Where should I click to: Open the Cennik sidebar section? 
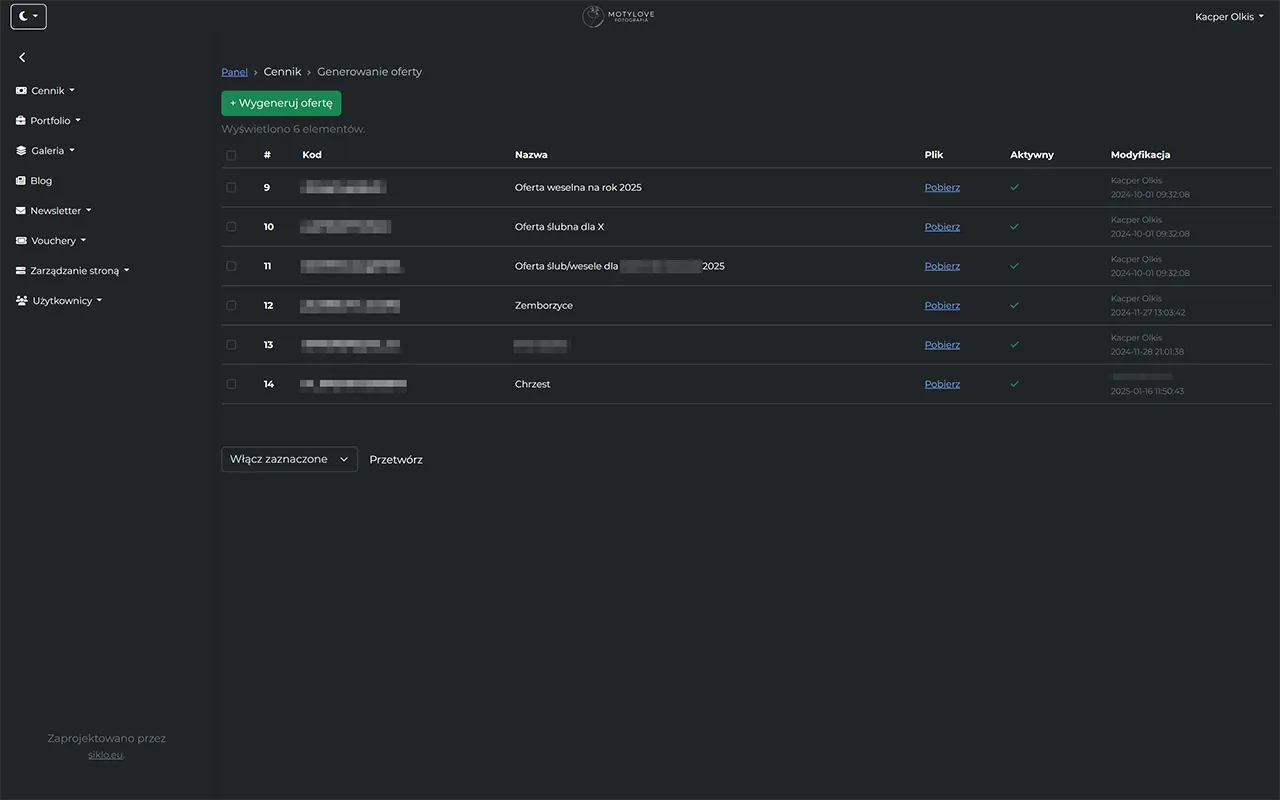[44, 90]
